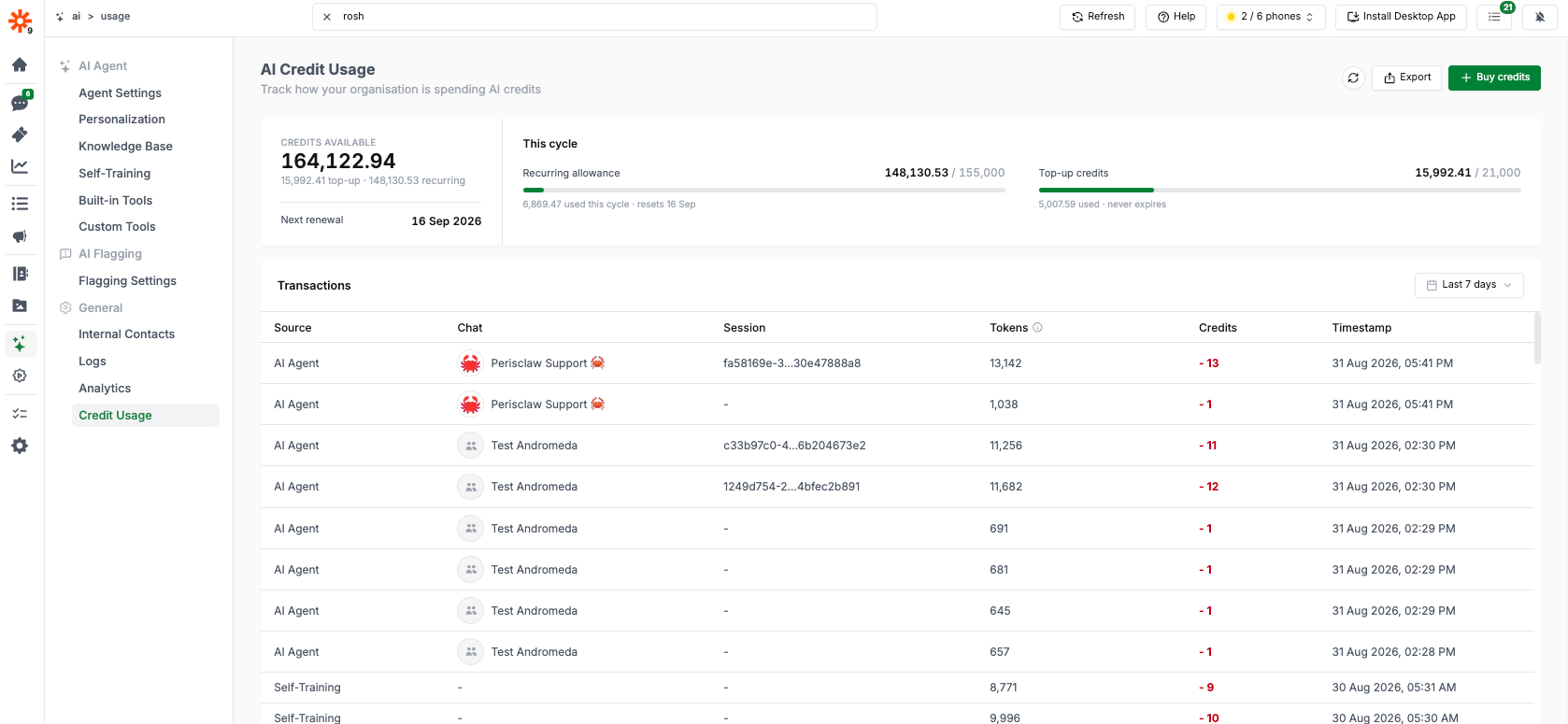Click the AI Agent section sparkle icon
1568x724 pixels.
coord(65,66)
